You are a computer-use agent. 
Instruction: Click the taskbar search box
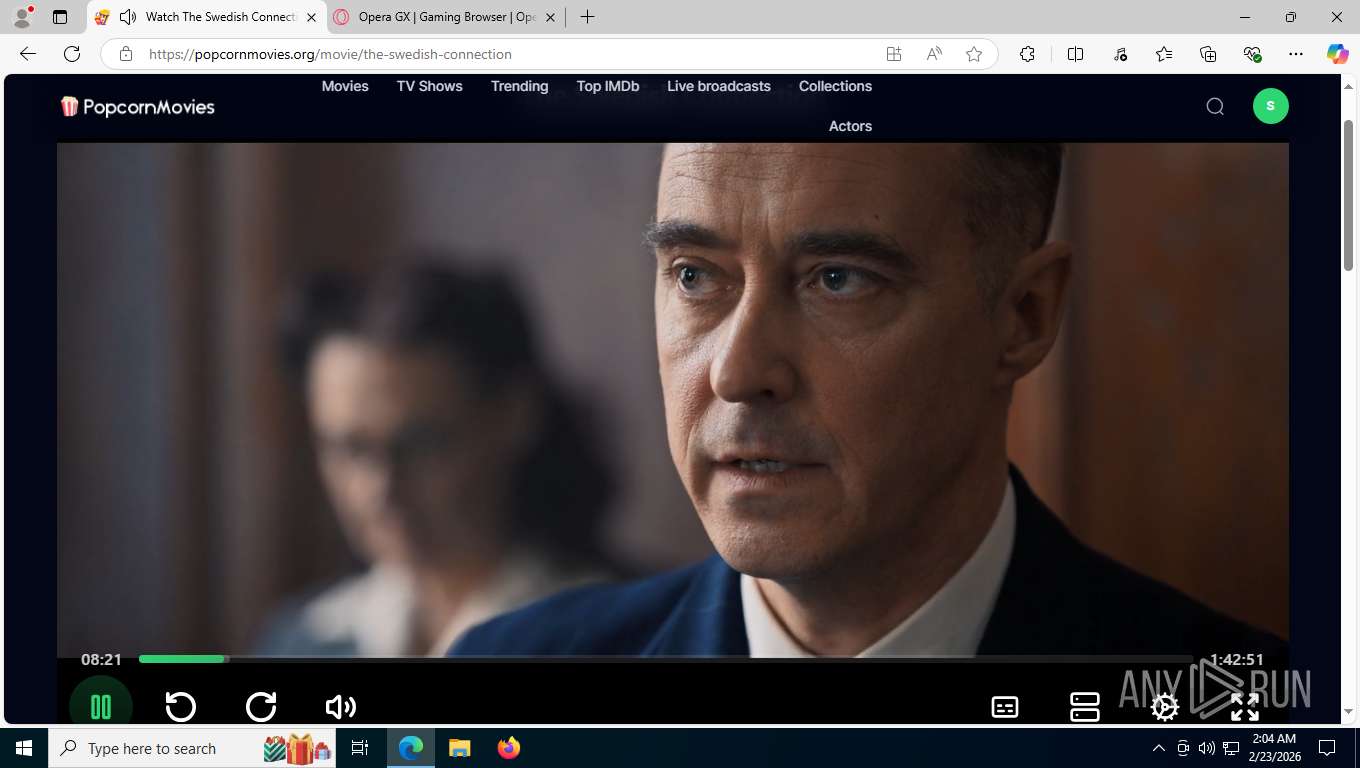(190, 748)
